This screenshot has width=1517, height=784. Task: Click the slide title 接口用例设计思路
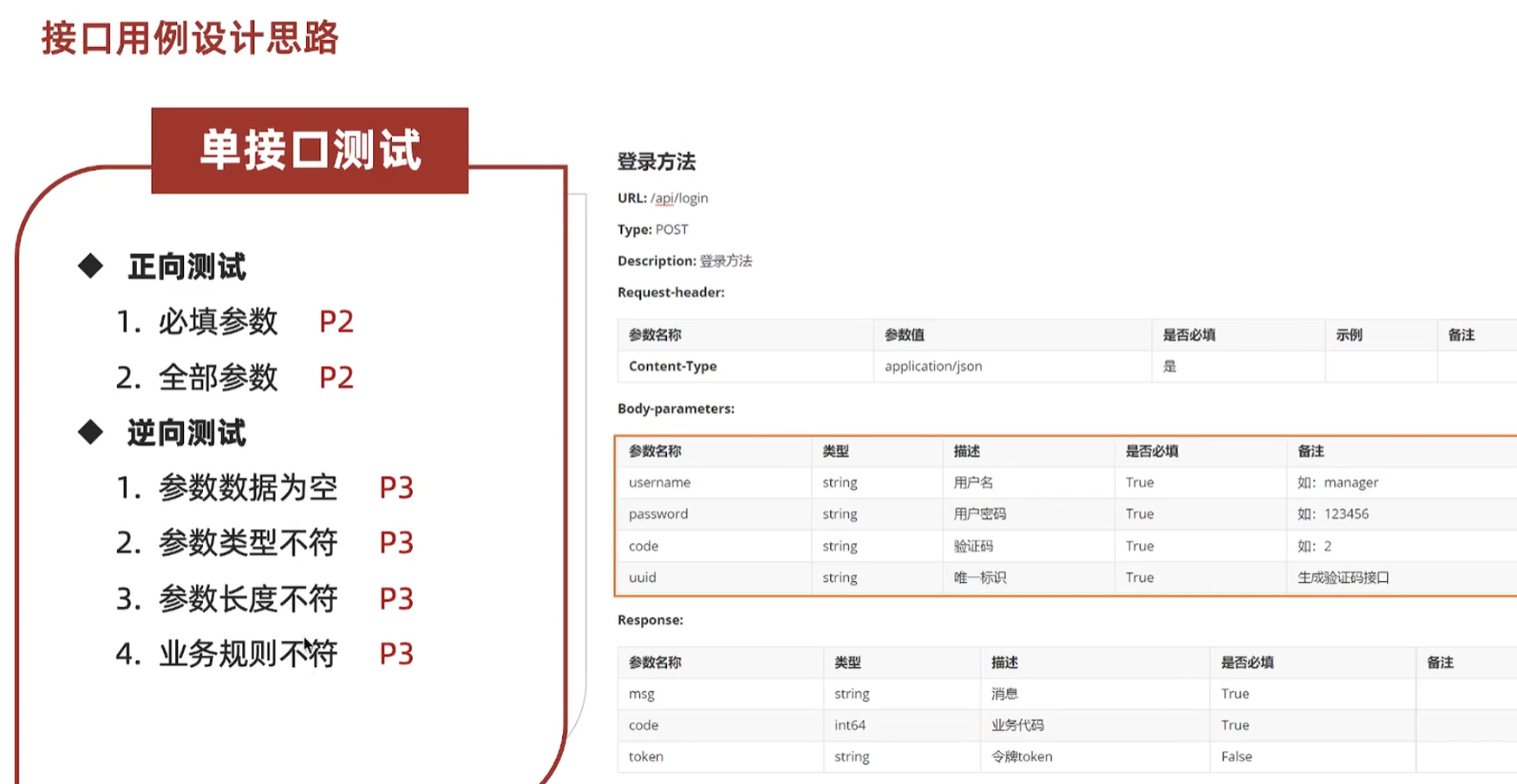click(x=190, y=39)
